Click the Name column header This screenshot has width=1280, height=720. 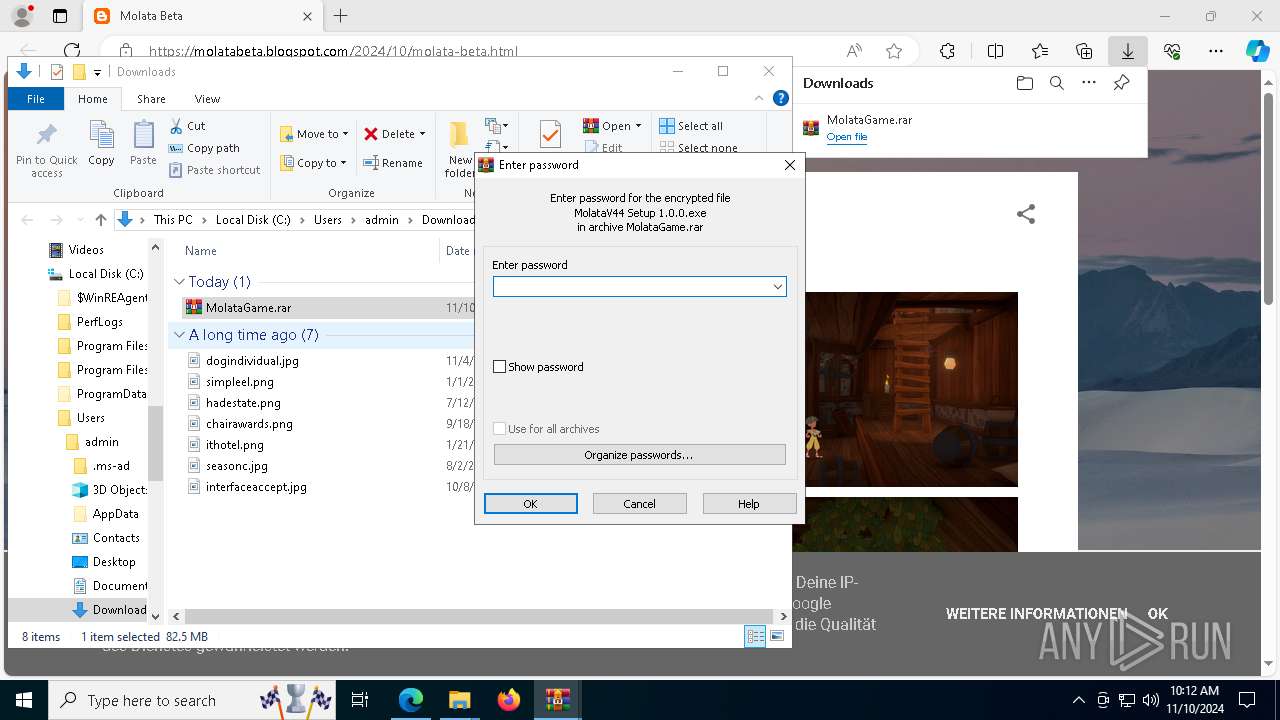201,251
